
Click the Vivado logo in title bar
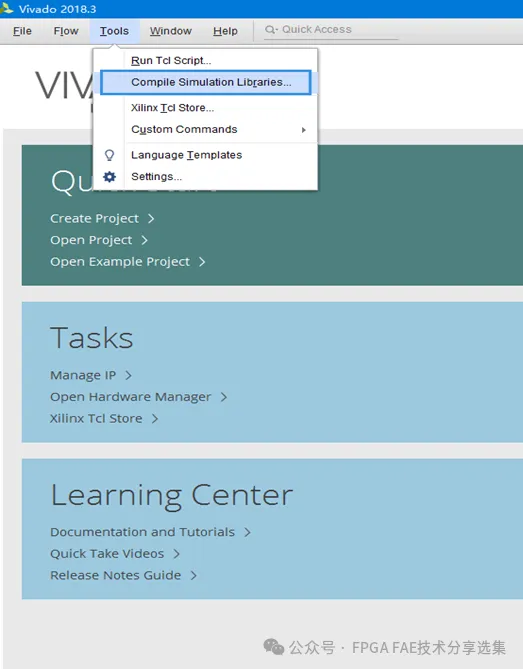pos(7,8)
